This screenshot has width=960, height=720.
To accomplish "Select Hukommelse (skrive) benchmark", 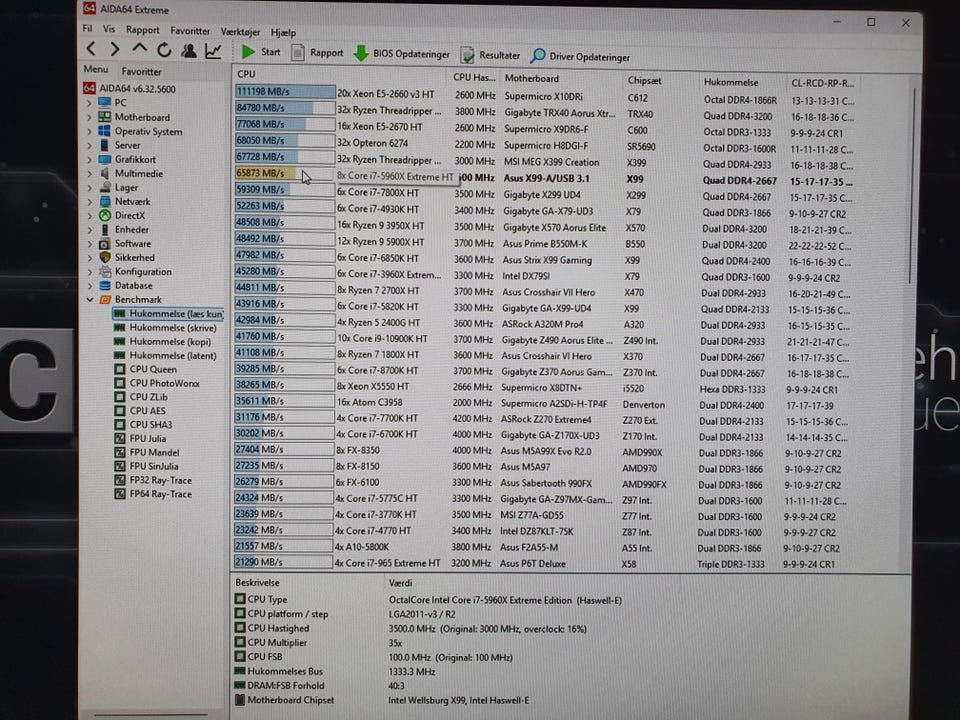I will click(x=165, y=328).
